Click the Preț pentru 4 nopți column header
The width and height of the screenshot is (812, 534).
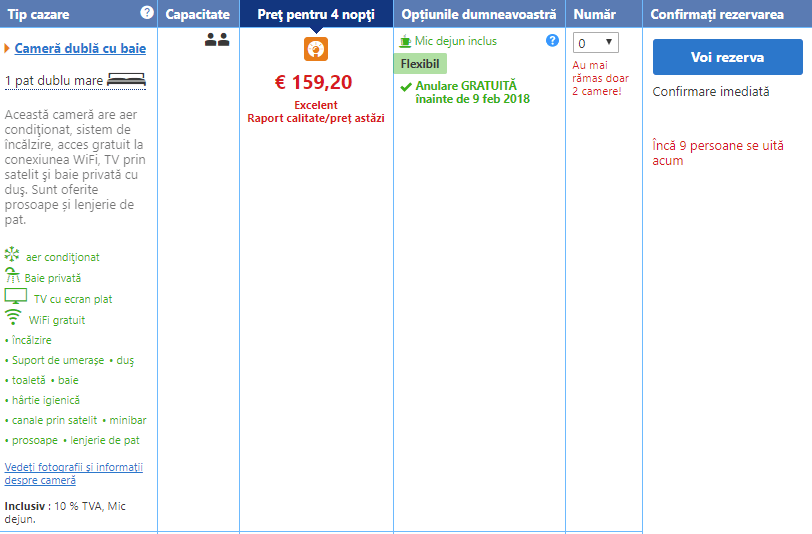click(x=315, y=14)
